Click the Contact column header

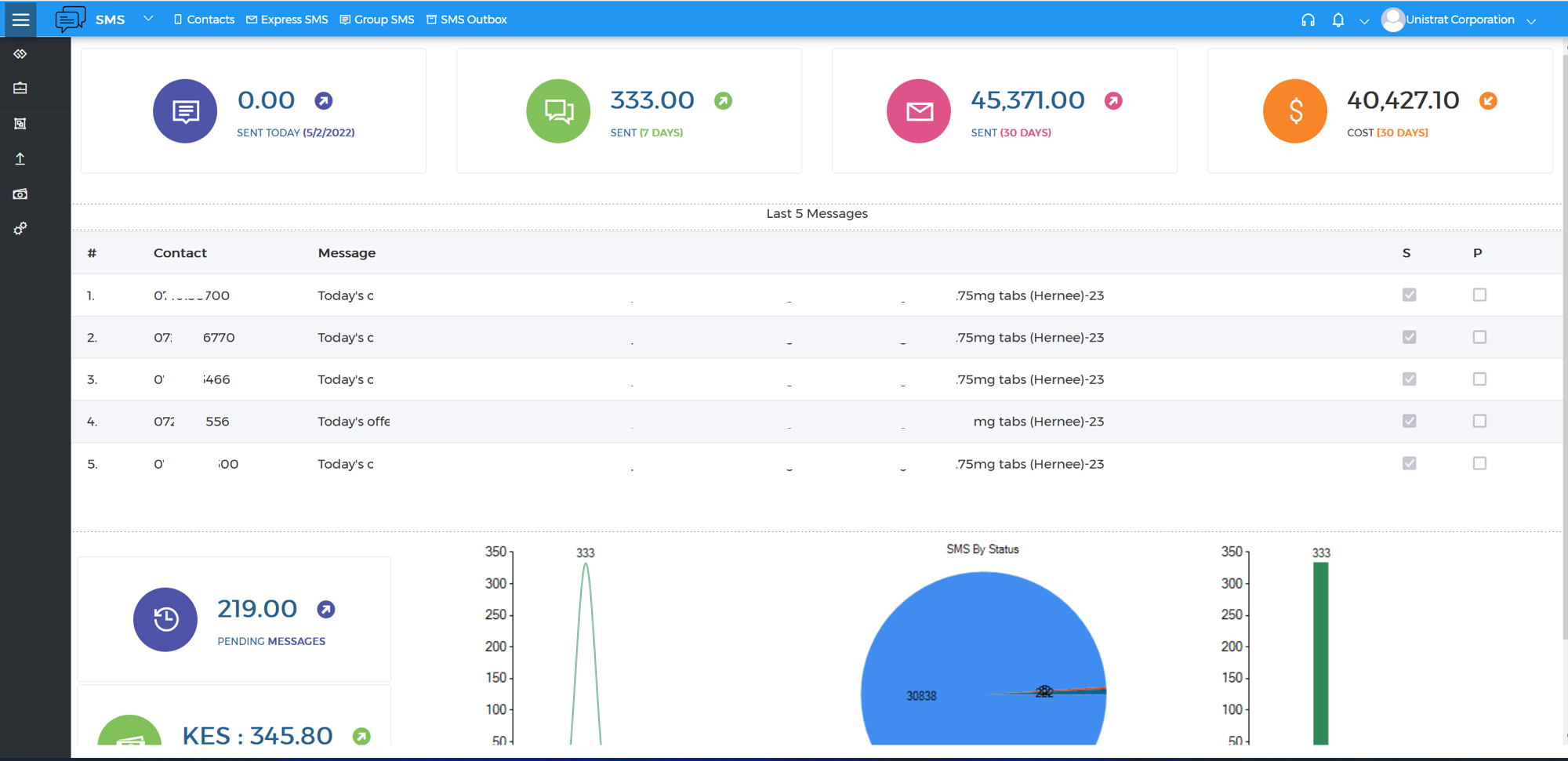[180, 253]
